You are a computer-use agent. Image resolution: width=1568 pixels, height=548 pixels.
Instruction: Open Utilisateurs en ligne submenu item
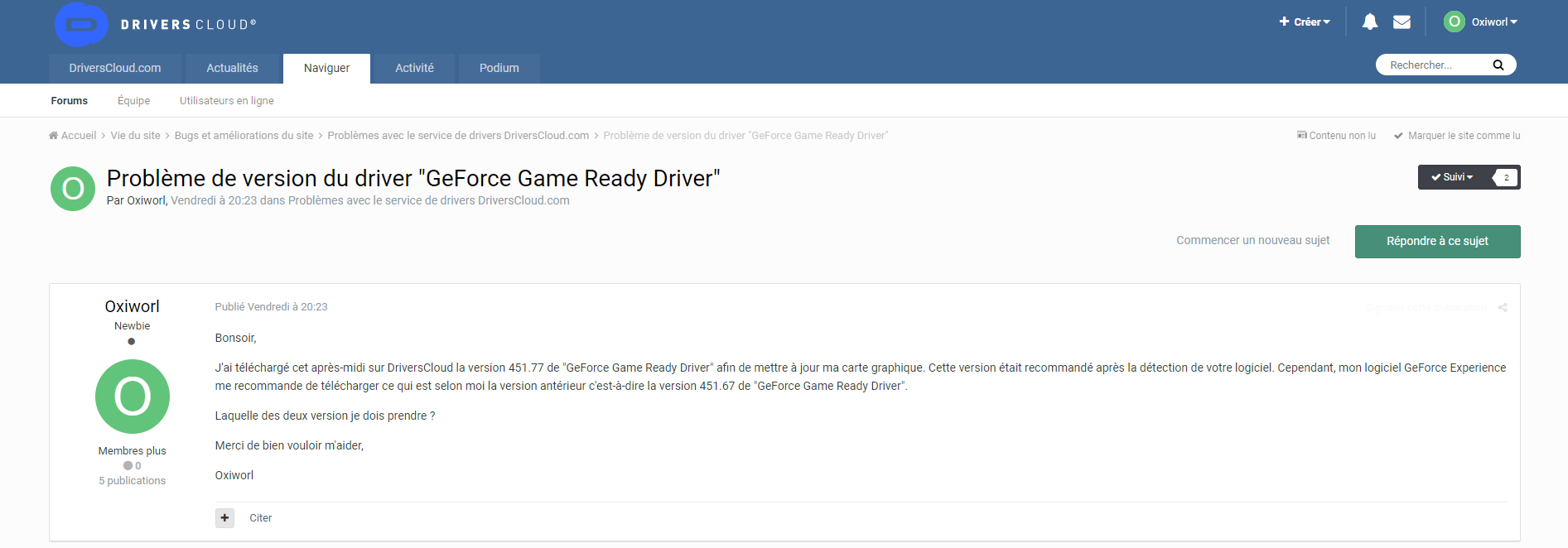pyautogui.click(x=227, y=101)
